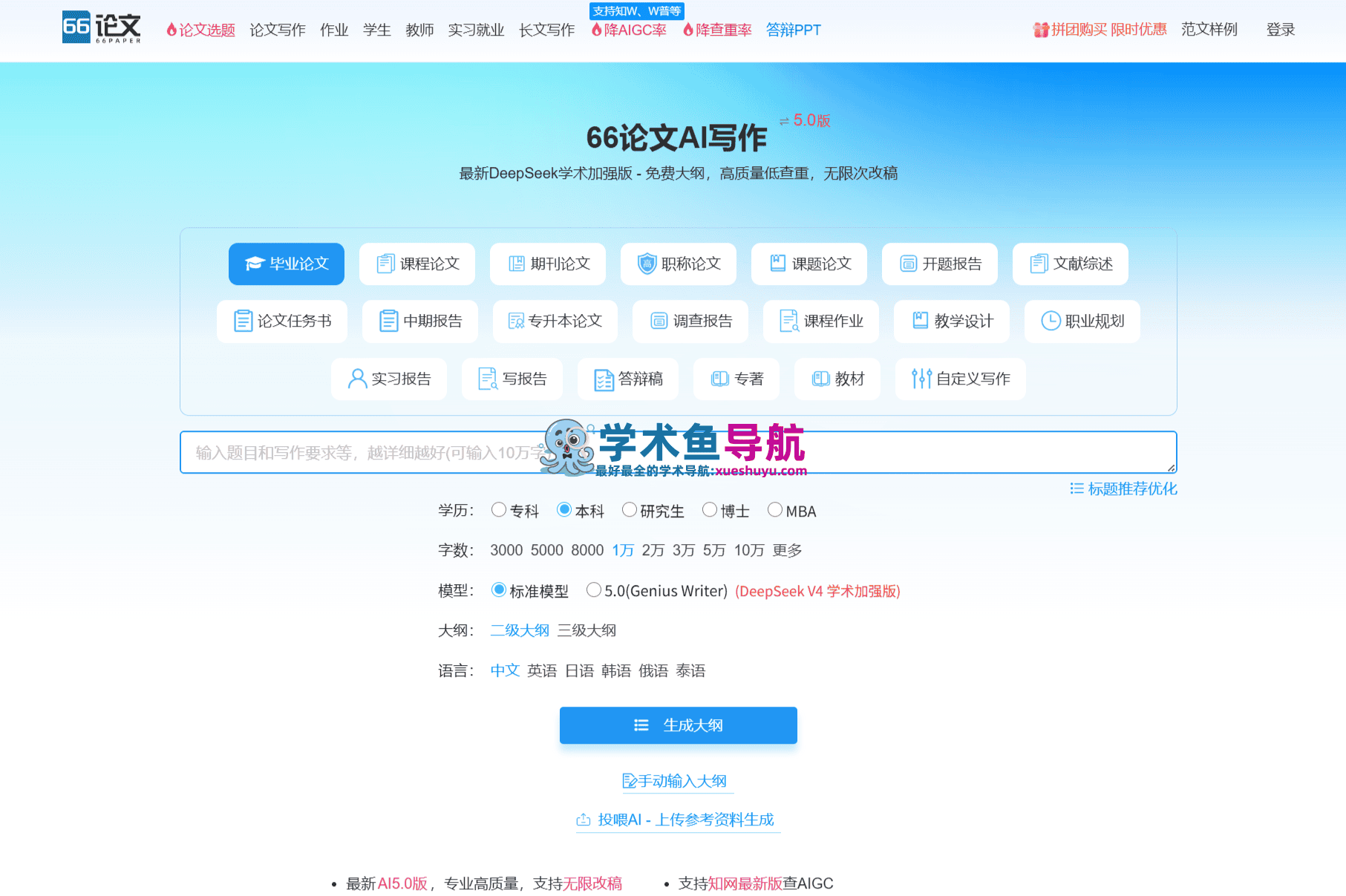Click the 教学设计 icon
The height and width of the screenshot is (896, 1346).
(921, 320)
